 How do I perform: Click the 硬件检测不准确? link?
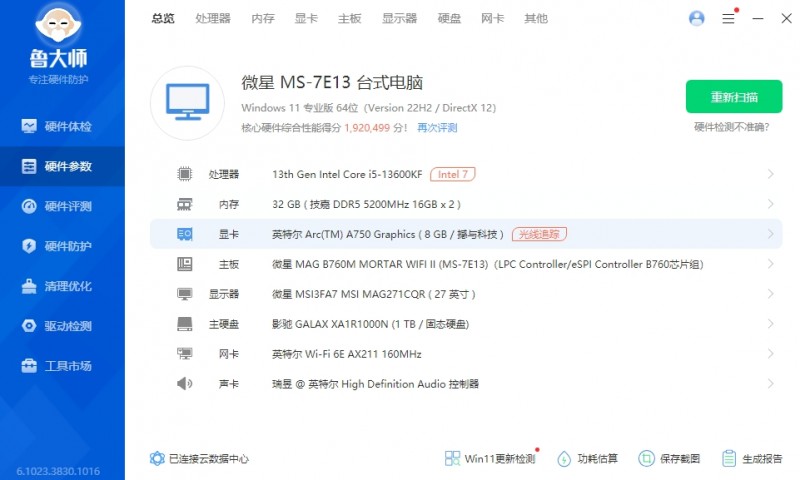pos(732,127)
